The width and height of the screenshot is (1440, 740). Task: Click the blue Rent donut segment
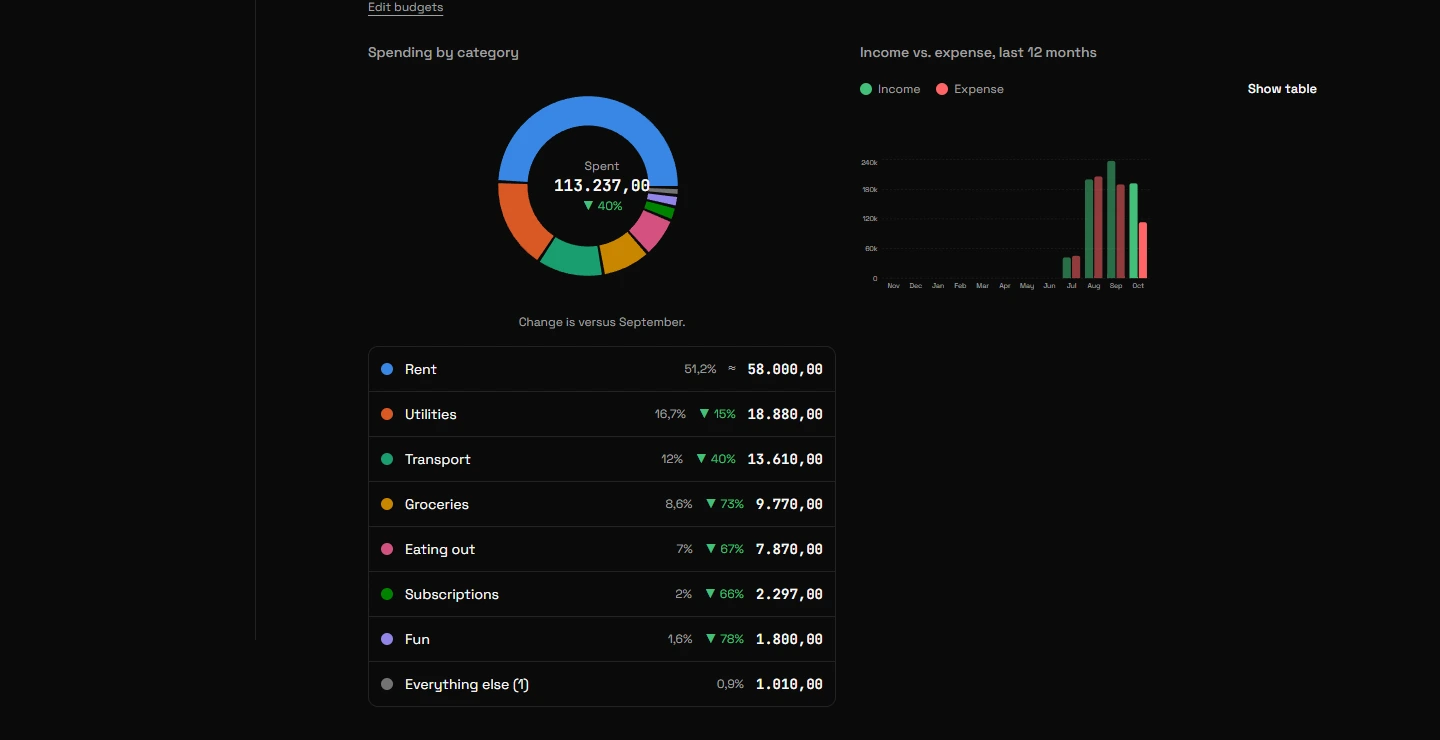[588, 111]
